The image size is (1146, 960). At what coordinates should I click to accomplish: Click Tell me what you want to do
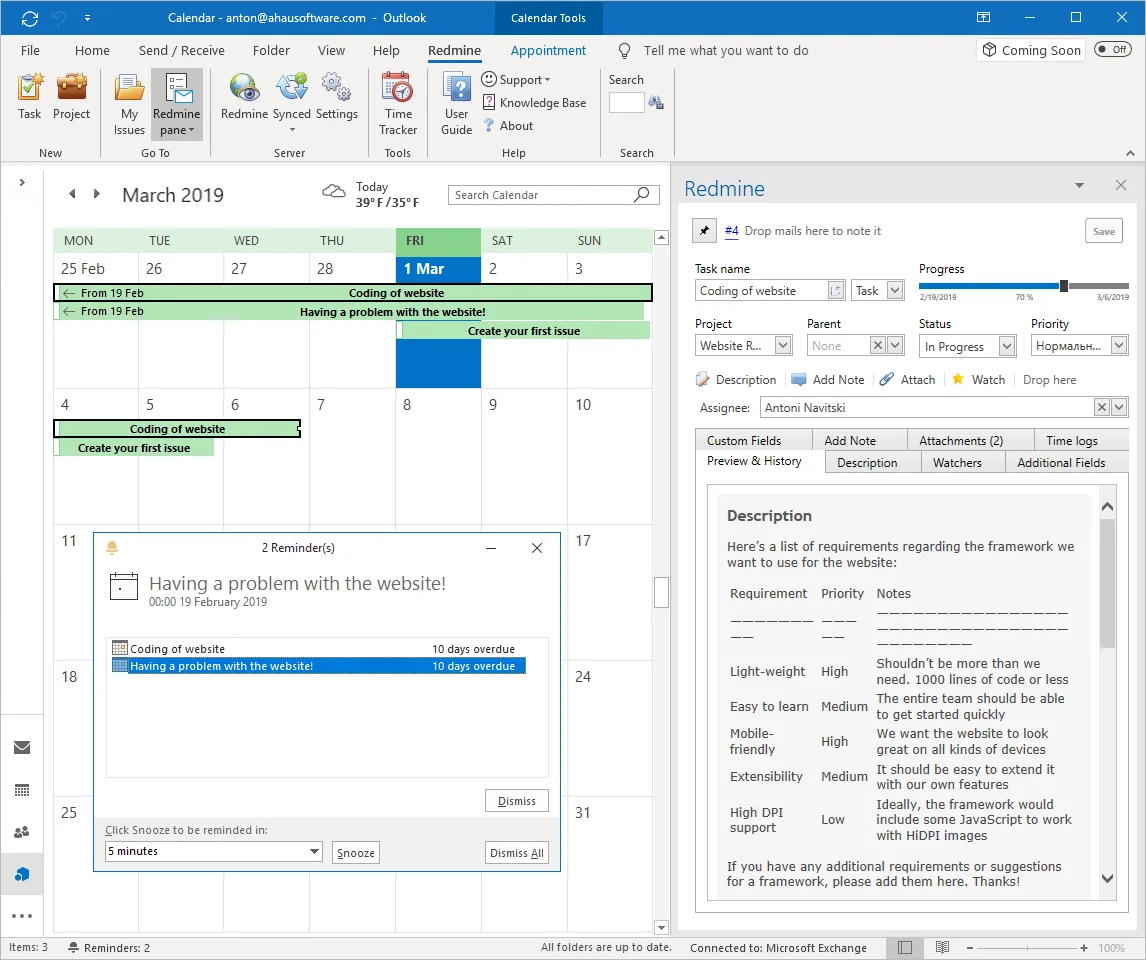725,50
